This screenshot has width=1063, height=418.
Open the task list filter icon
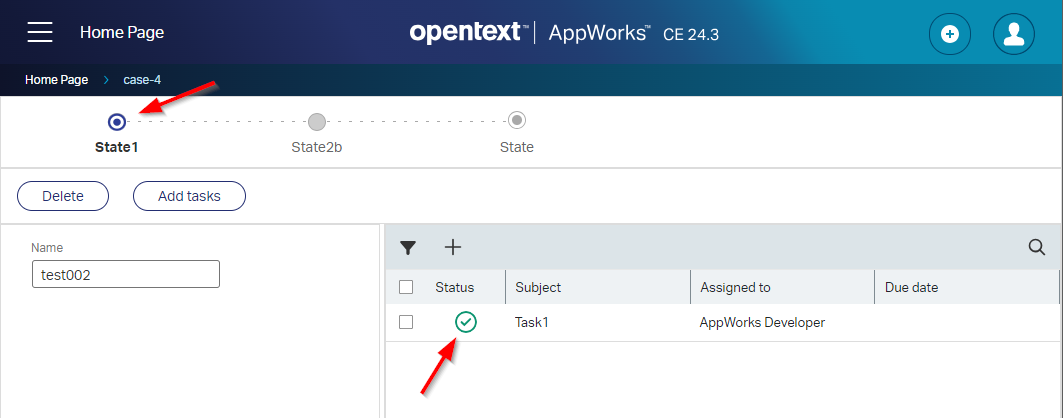(x=408, y=248)
